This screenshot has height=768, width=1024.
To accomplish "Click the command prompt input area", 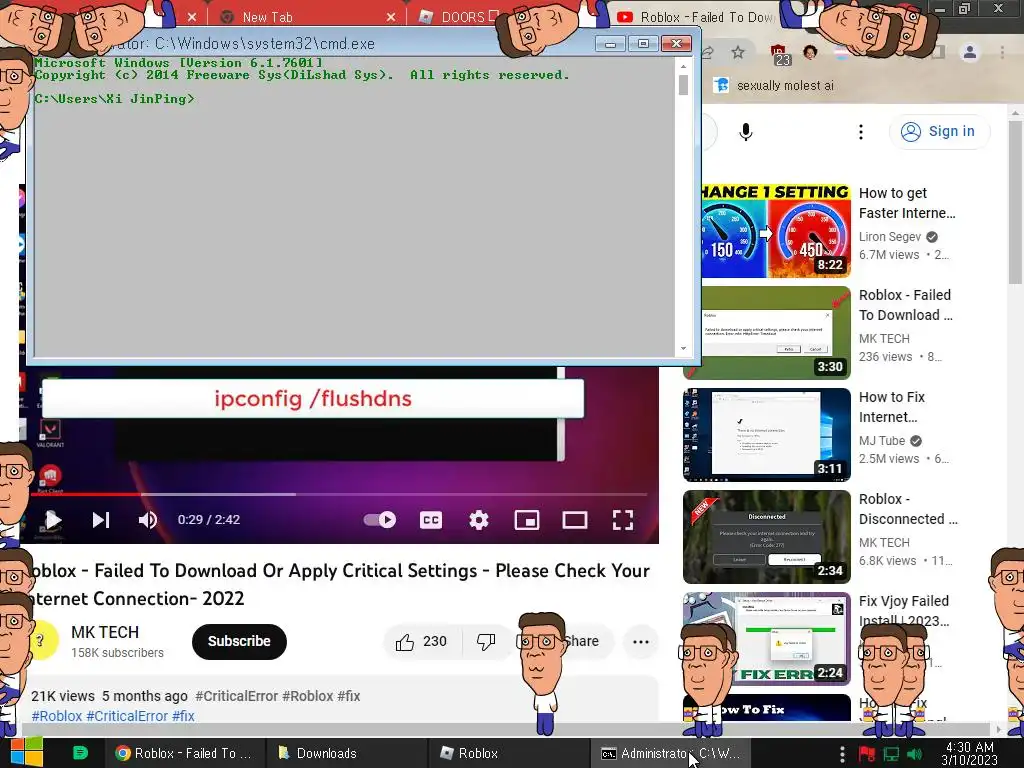I will click(353, 208).
